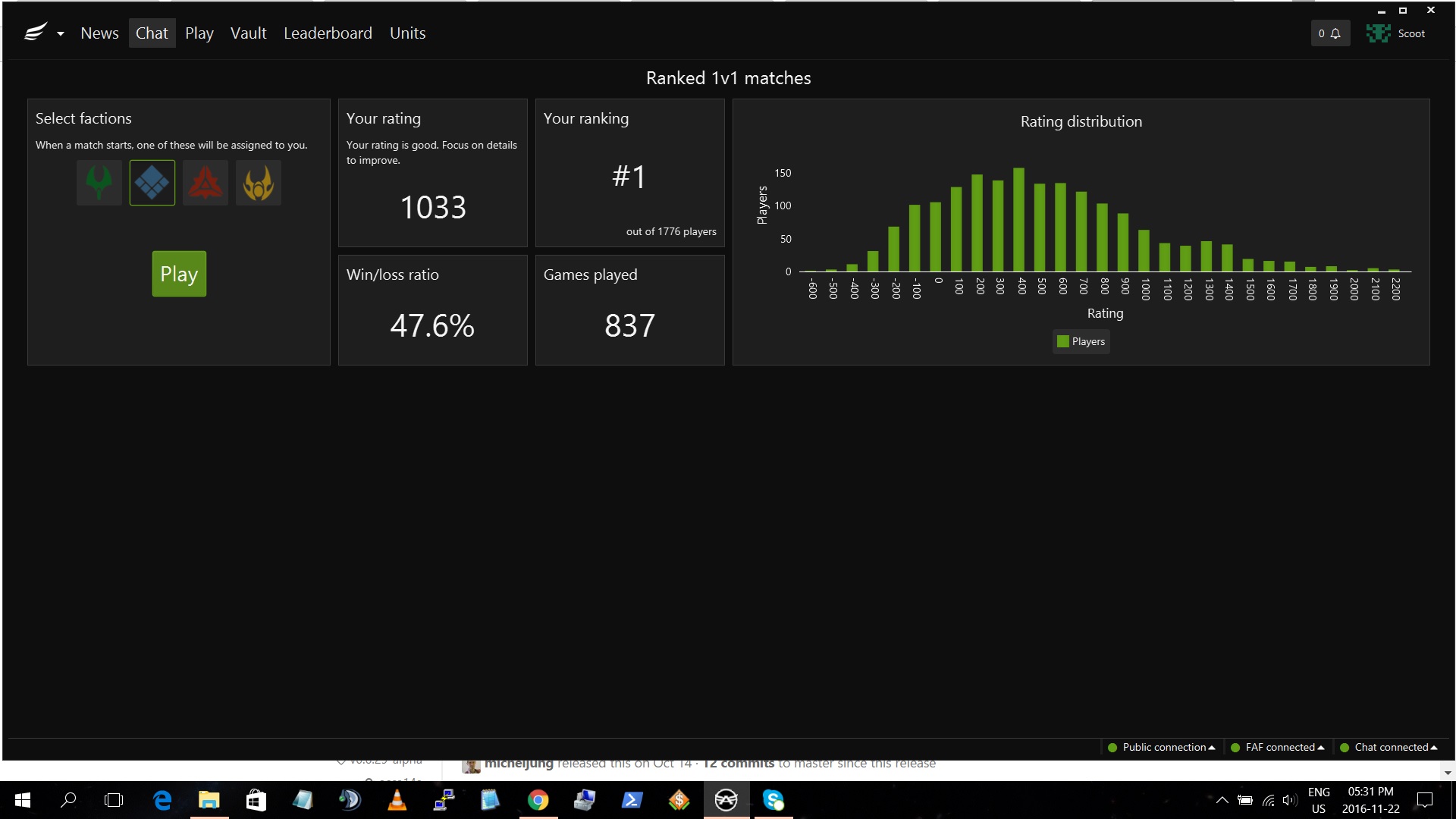Click the Scoot user avatar
Viewport: 1456px width, 819px height.
point(1378,33)
